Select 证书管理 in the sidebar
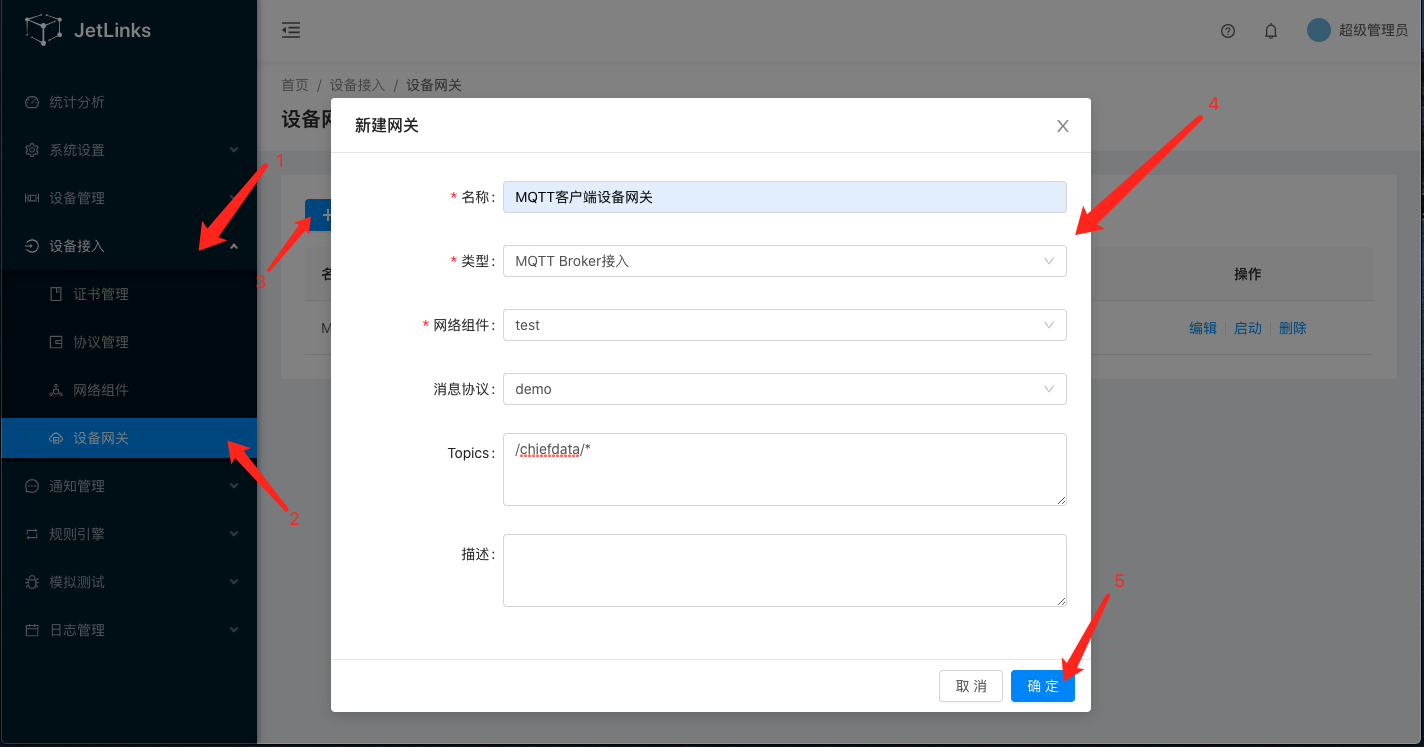 click(x=101, y=294)
